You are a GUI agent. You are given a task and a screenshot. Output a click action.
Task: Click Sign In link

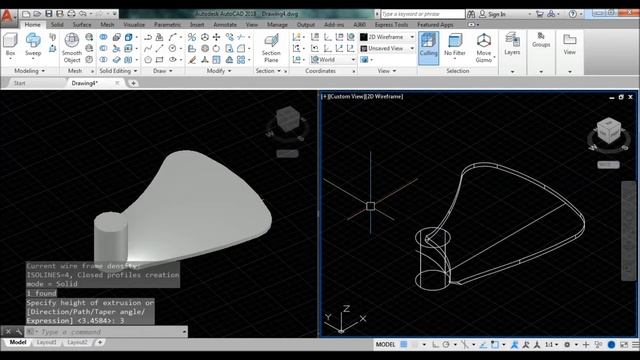(x=497, y=14)
